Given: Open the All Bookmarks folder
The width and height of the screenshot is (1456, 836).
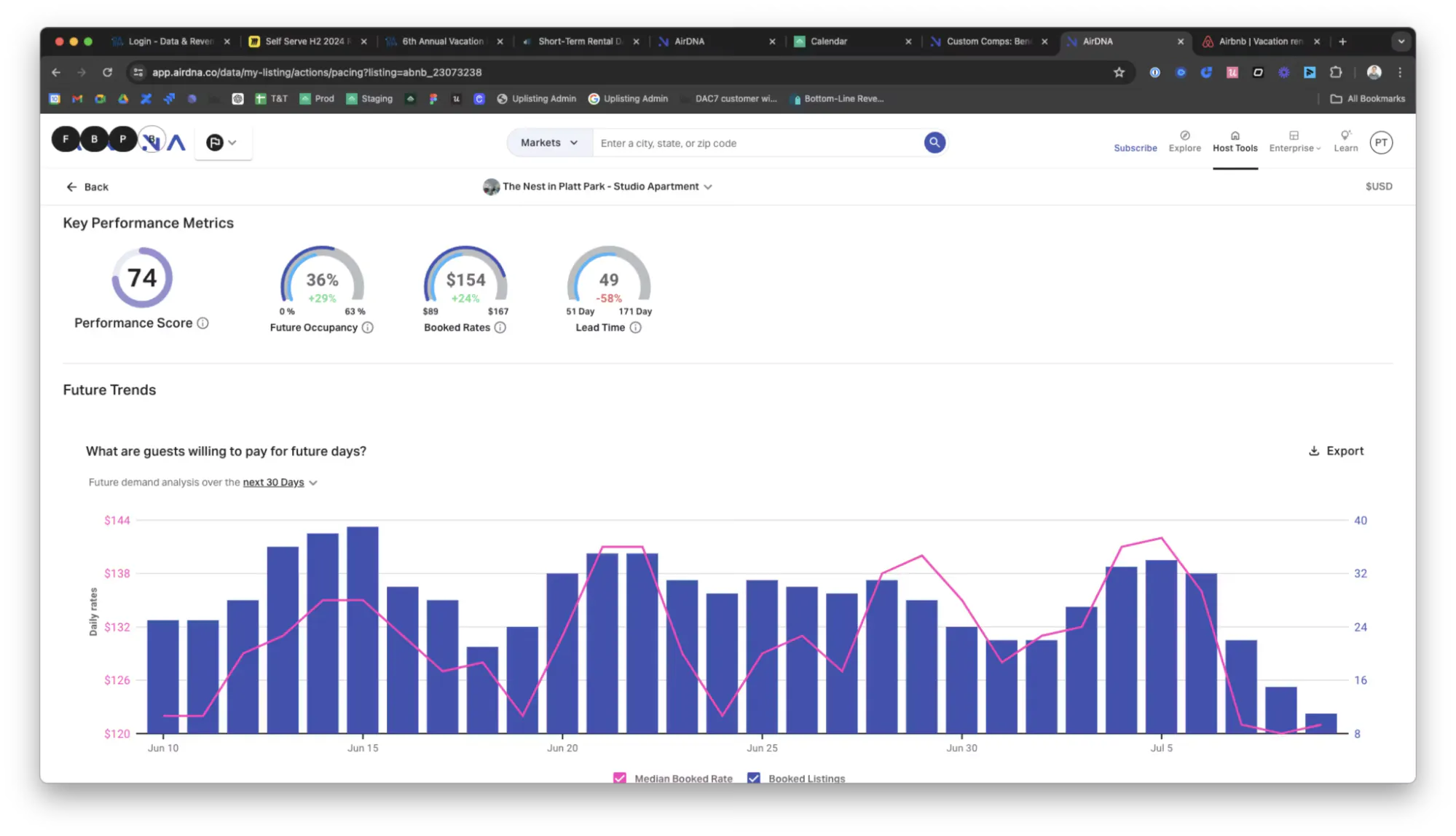Looking at the screenshot, I should (x=1367, y=98).
